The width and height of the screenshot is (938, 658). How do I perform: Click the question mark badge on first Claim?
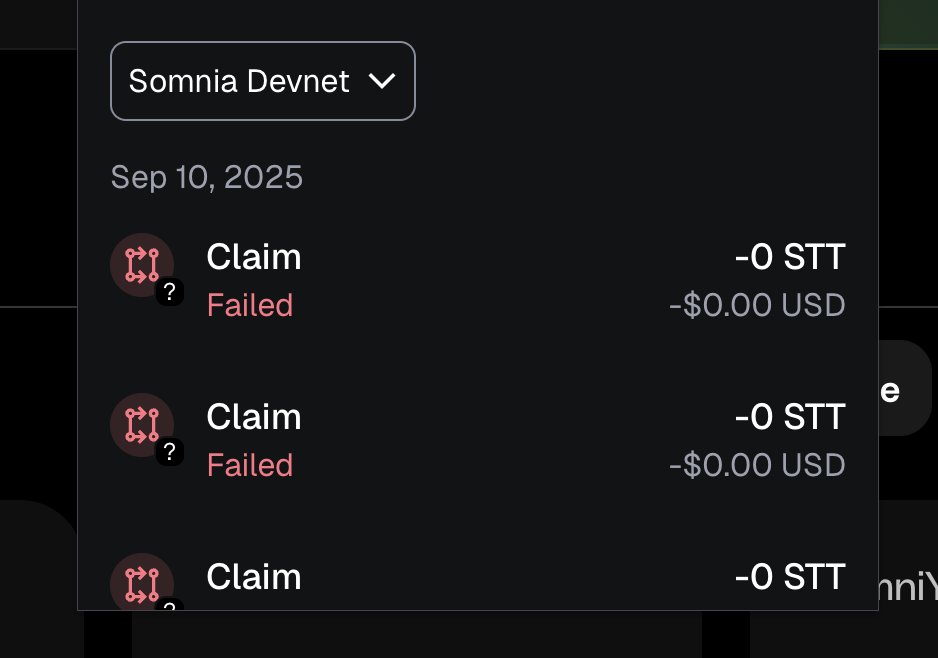coord(170,292)
